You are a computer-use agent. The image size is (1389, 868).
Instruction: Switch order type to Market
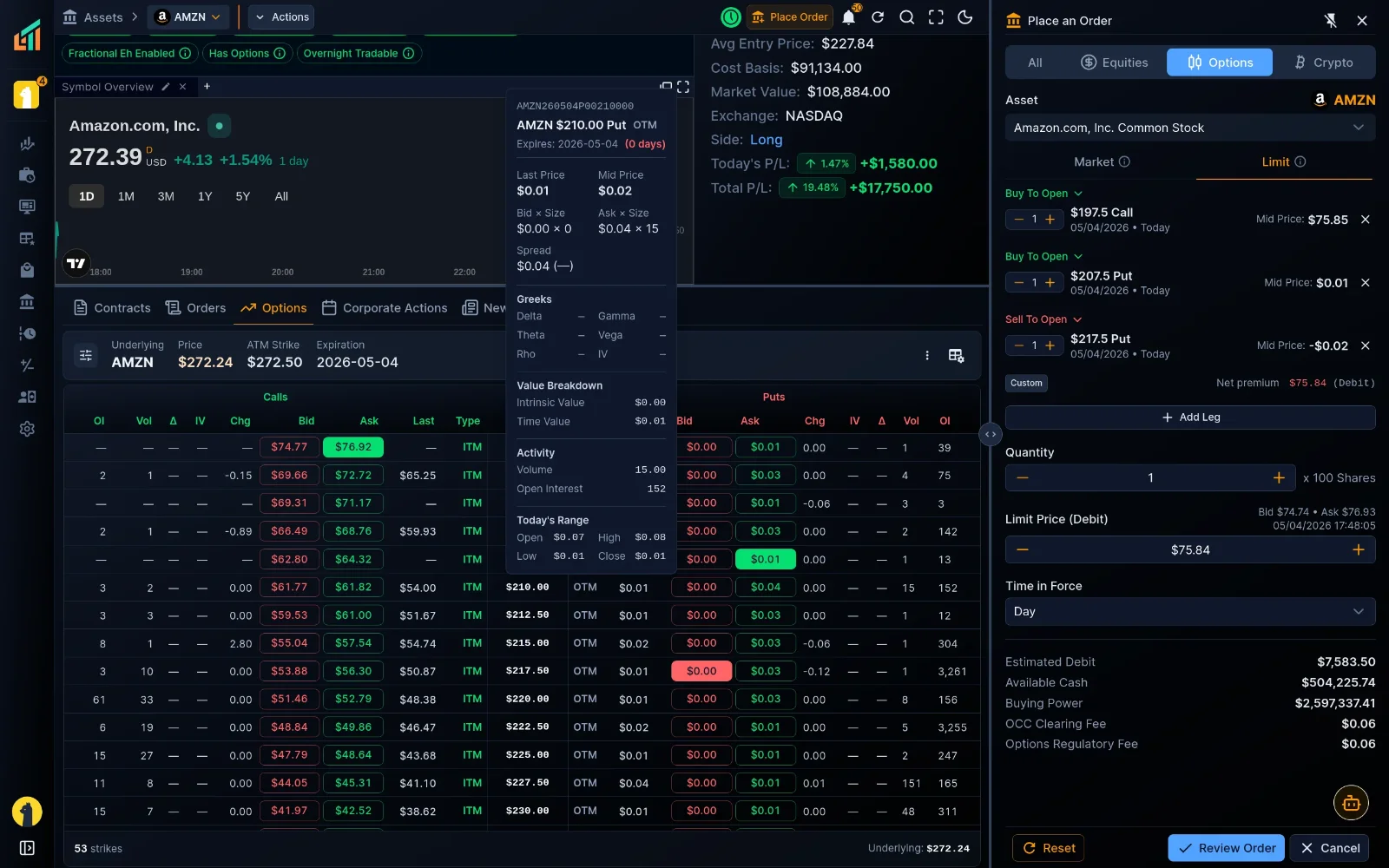(1101, 161)
